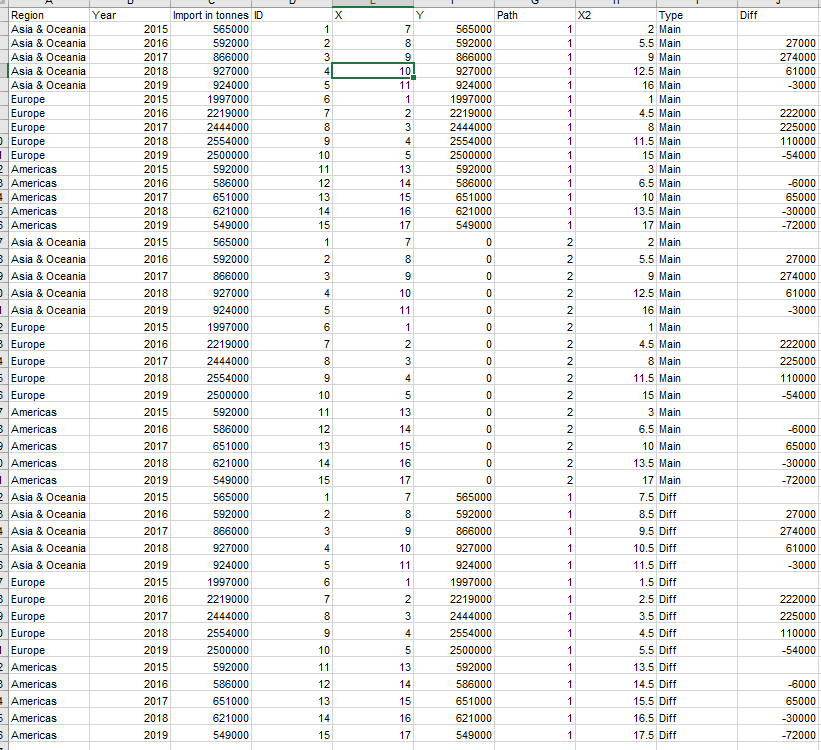Click the "Import in tonnes" header cell
Screen dimensions: 821x750
210,16
